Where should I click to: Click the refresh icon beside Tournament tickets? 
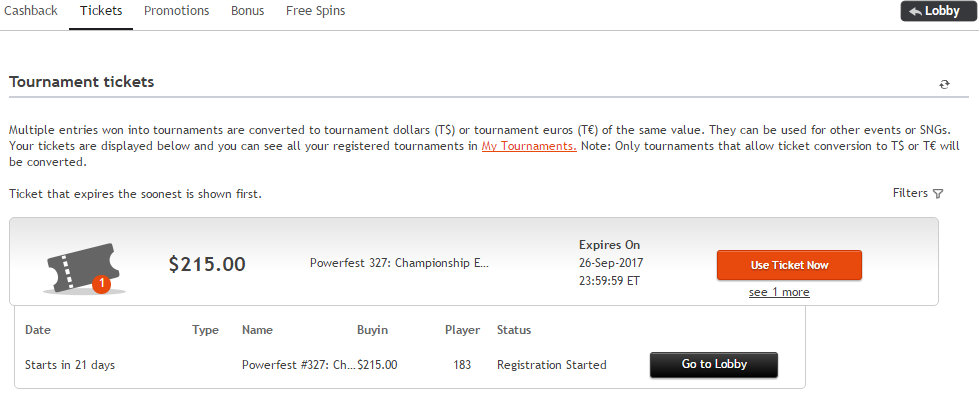point(944,84)
